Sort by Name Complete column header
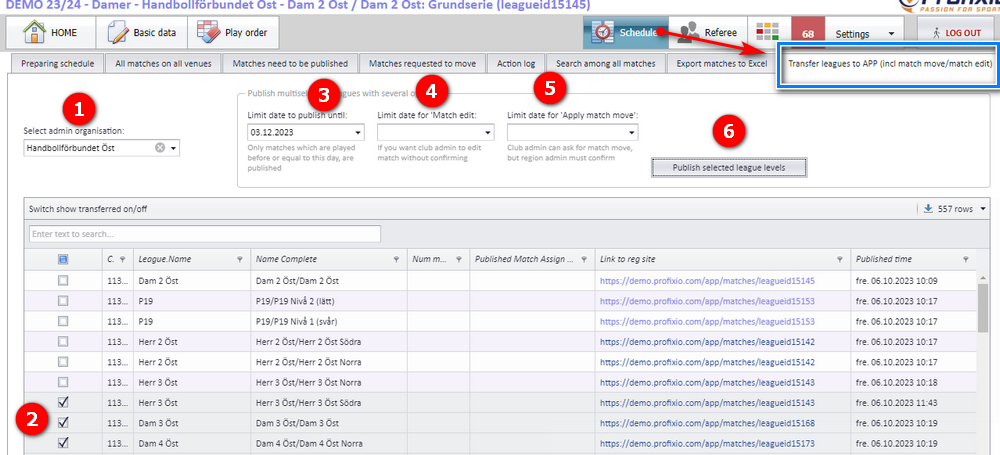 click(x=286, y=259)
